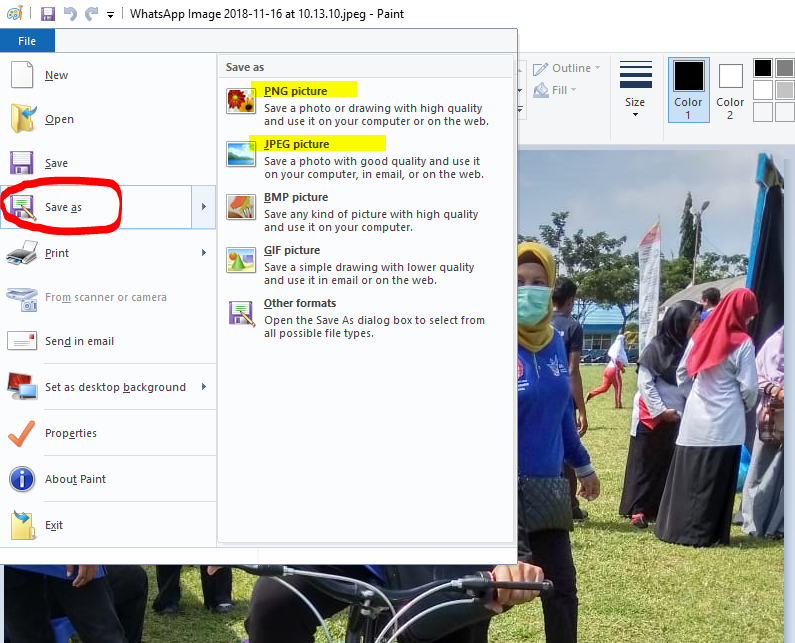
Task: Click the Open folder icon
Action: [23, 118]
